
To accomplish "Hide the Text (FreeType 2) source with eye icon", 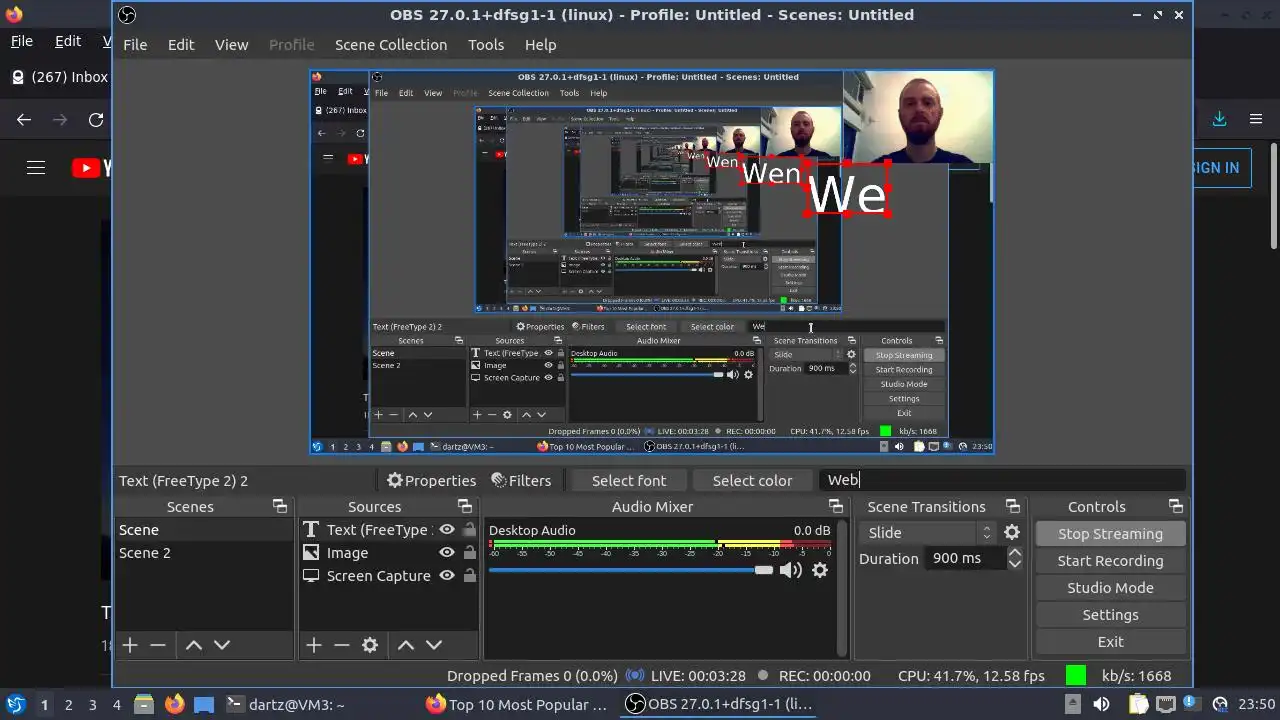I will pos(447,530).
